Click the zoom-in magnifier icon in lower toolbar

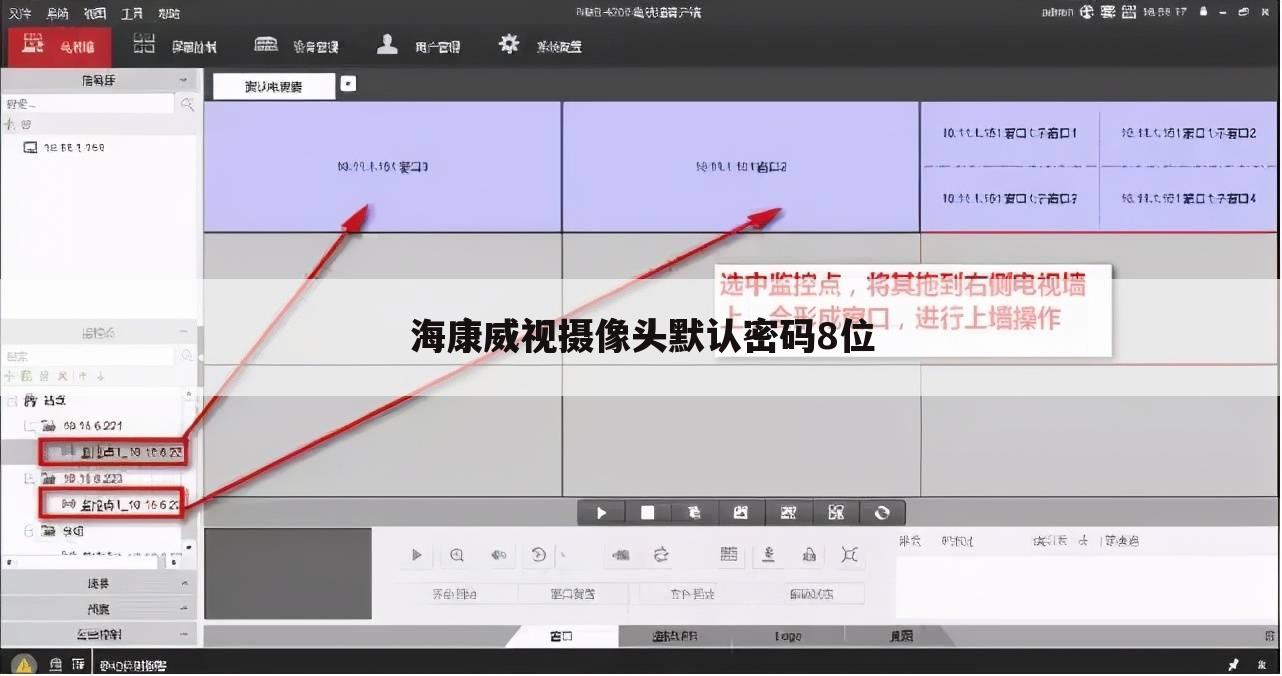pyautogui.click(x=457, y=555)
